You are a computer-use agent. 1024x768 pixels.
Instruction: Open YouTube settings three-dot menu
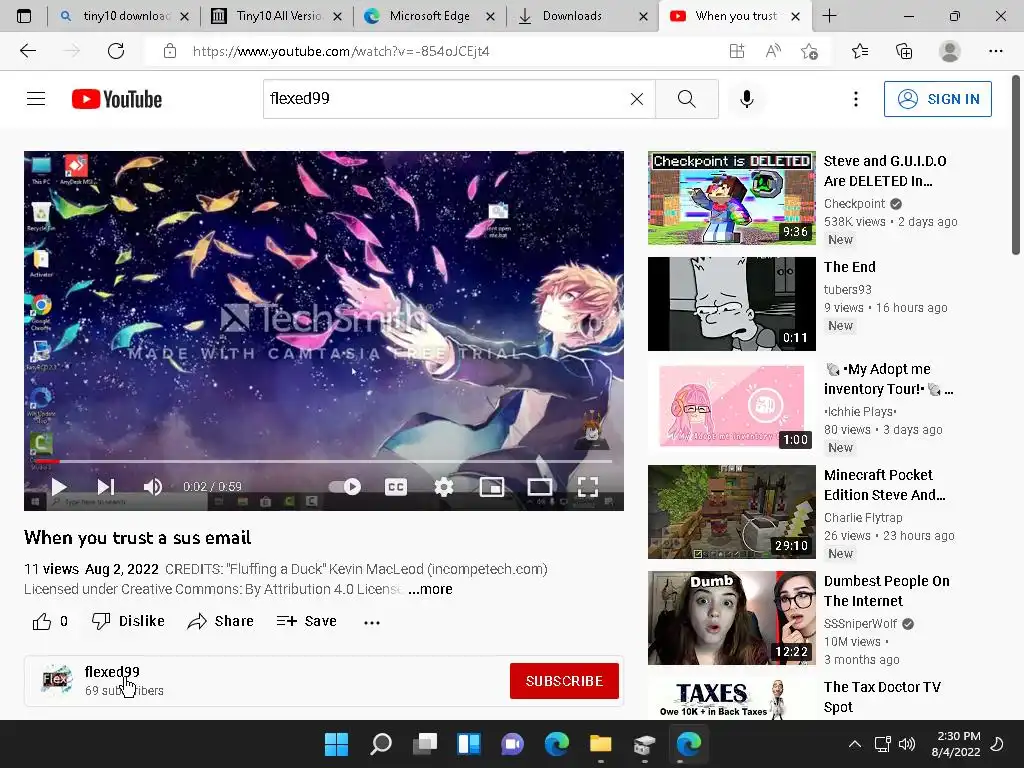click(x=856, y=99)
